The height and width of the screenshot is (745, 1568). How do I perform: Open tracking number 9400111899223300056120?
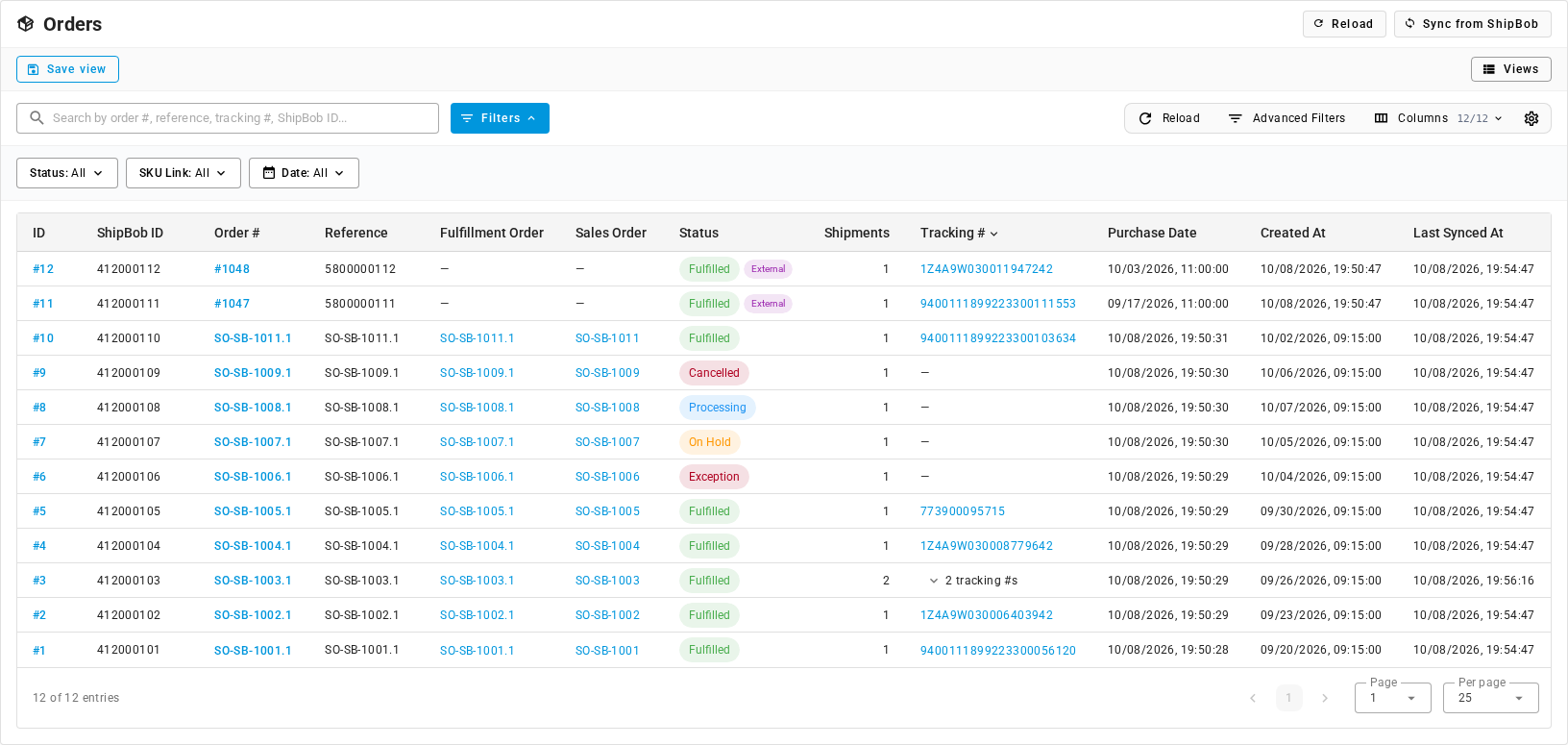998,651
